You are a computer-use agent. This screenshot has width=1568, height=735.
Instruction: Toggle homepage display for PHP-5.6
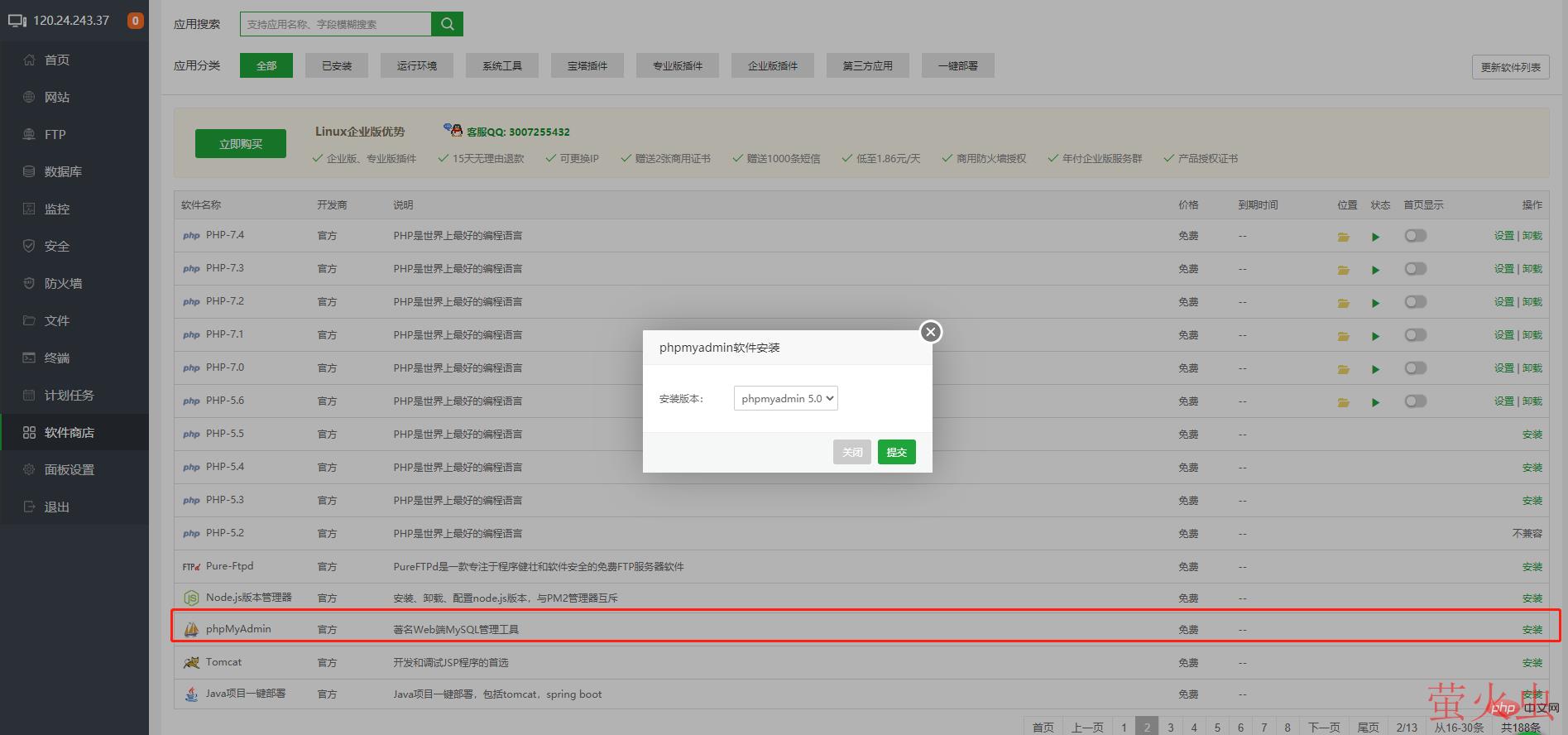coord(1415,401)
